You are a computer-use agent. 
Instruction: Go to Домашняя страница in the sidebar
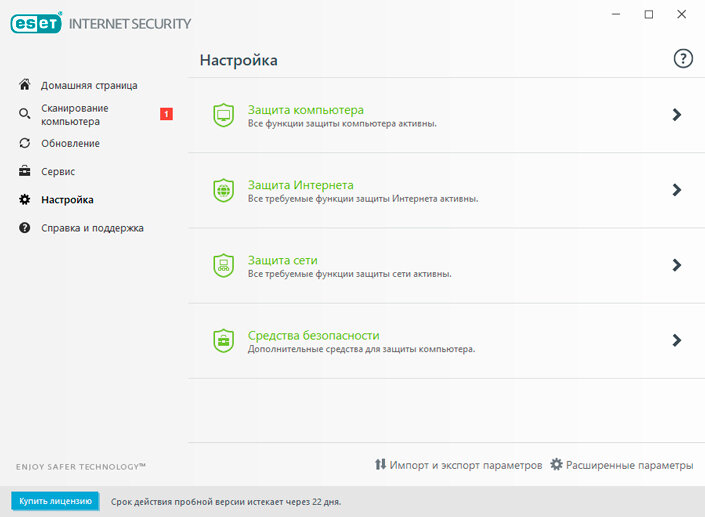point(89,85)
